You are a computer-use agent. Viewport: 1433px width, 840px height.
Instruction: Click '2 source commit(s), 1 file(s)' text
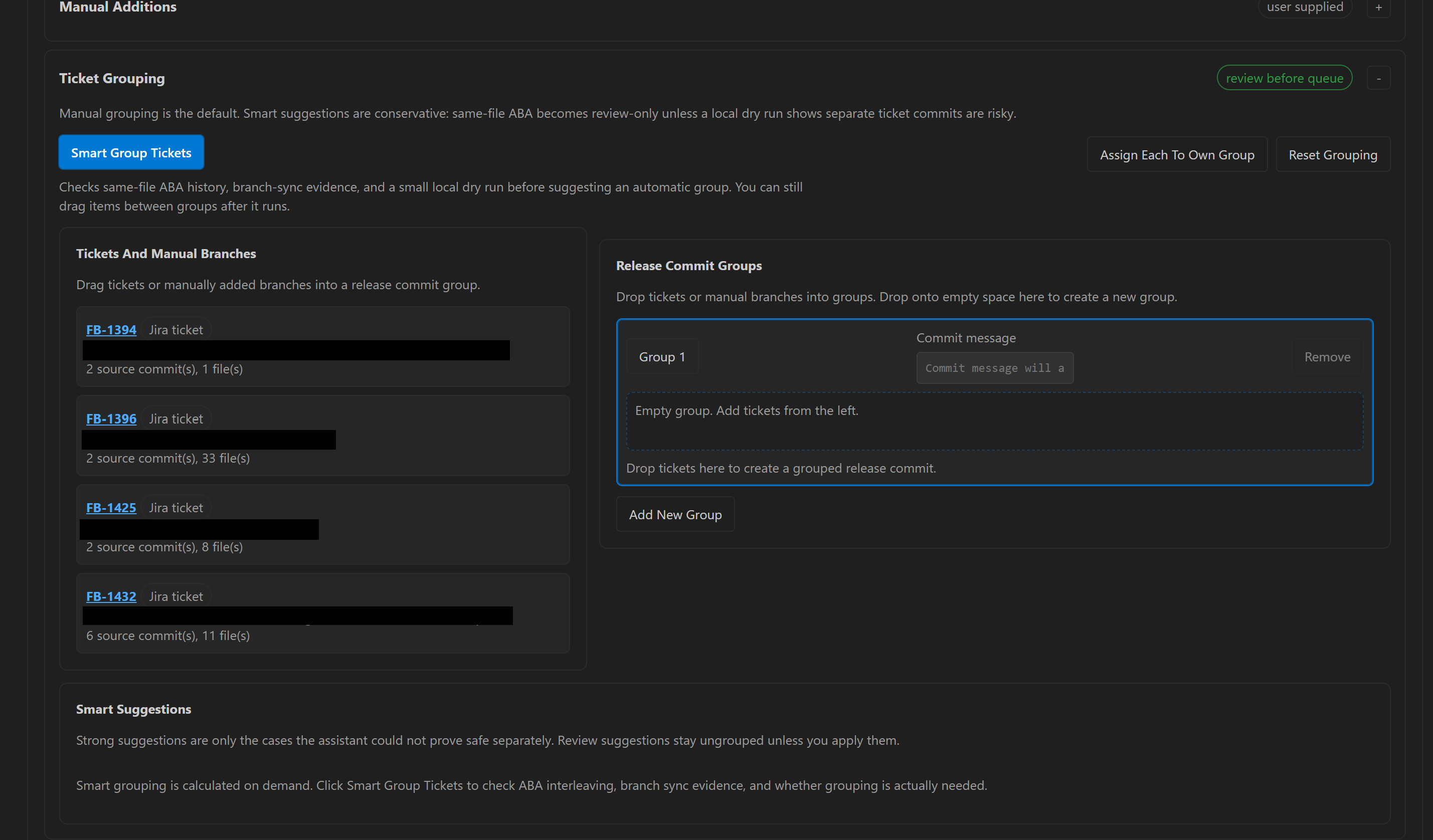coord(164,369)
